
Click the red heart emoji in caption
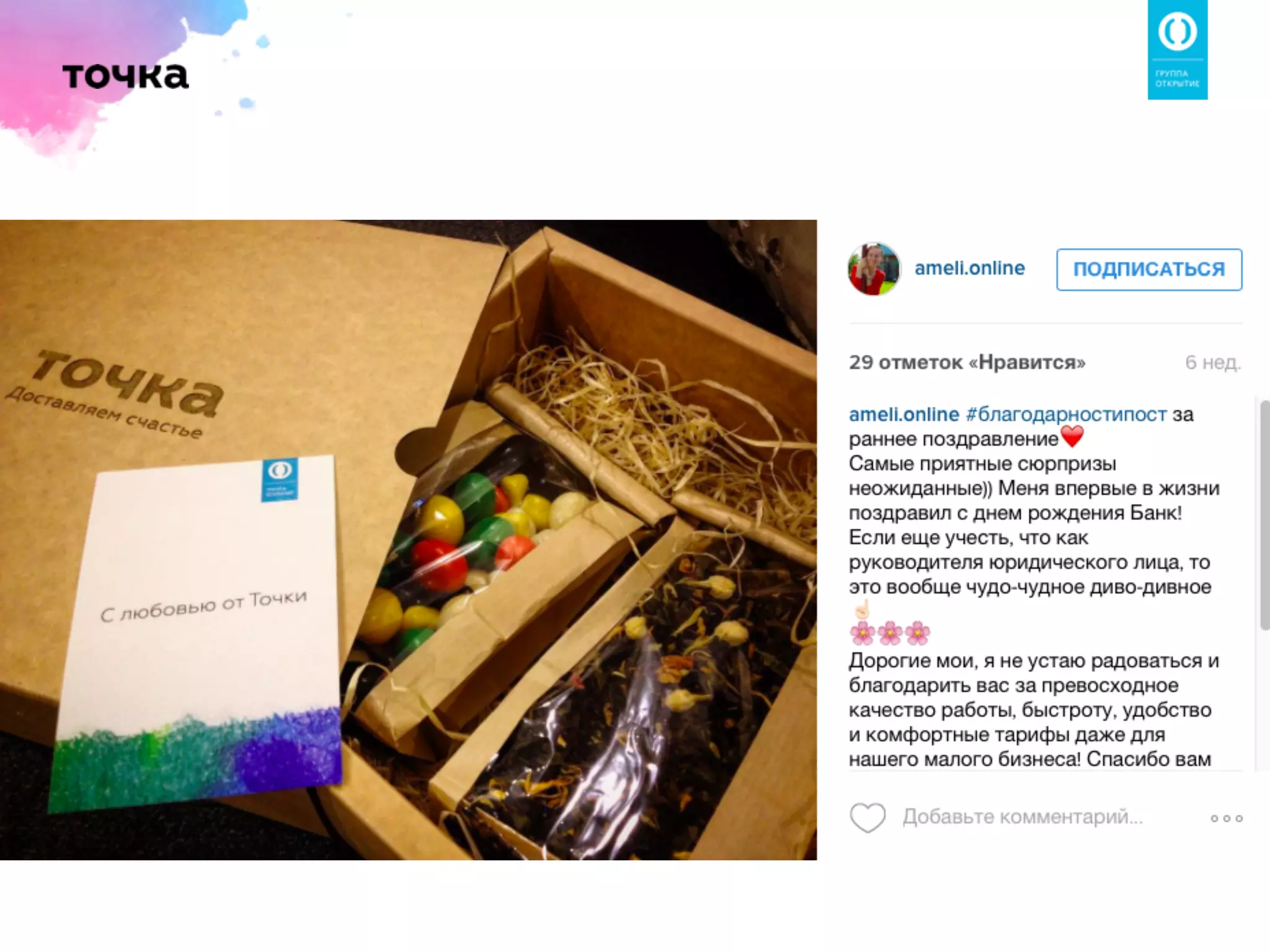(x=1072, y=437)
